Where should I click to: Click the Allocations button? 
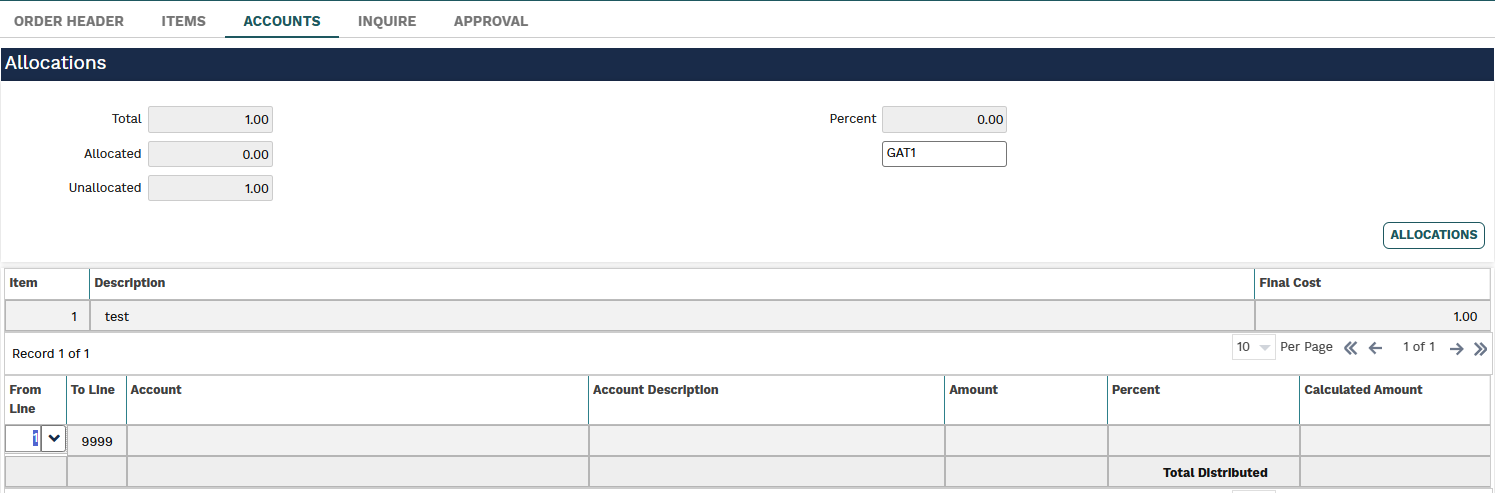pyautogui.click(x=1433, y=235)
